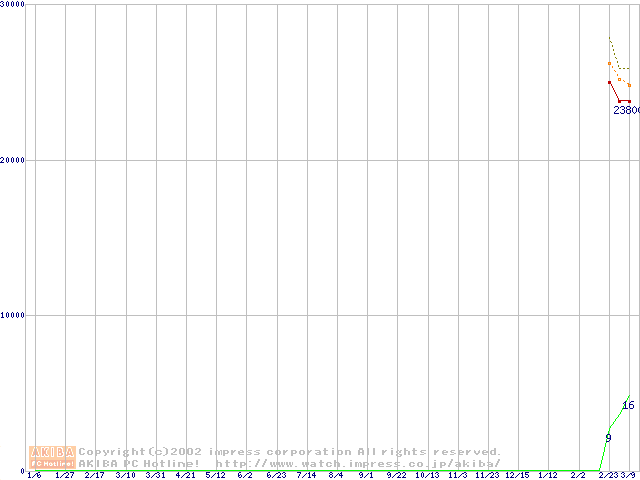Select the 12/15 date on x-axis

517,475
